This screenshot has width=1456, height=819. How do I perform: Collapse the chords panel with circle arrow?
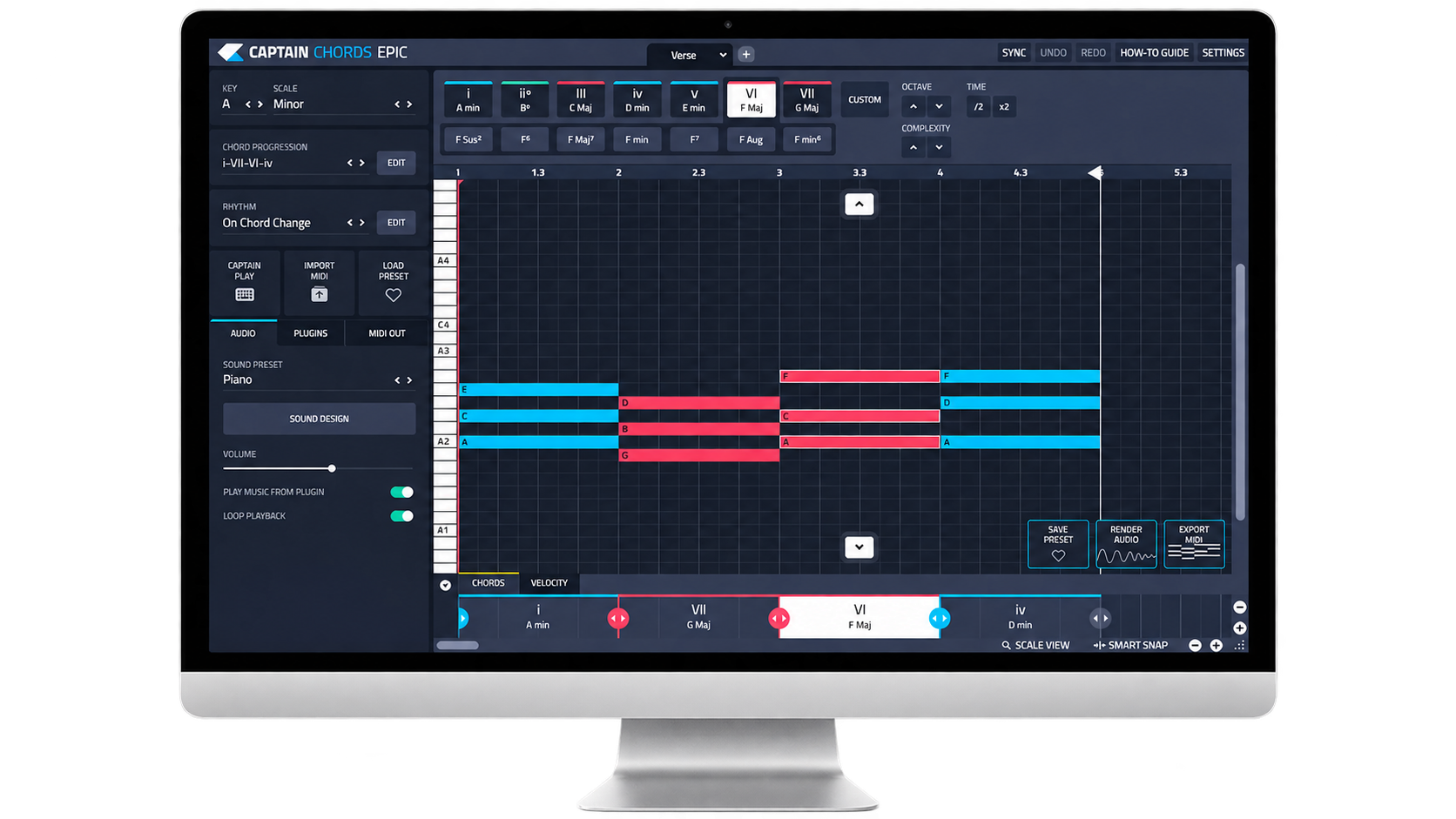point(445,585)
